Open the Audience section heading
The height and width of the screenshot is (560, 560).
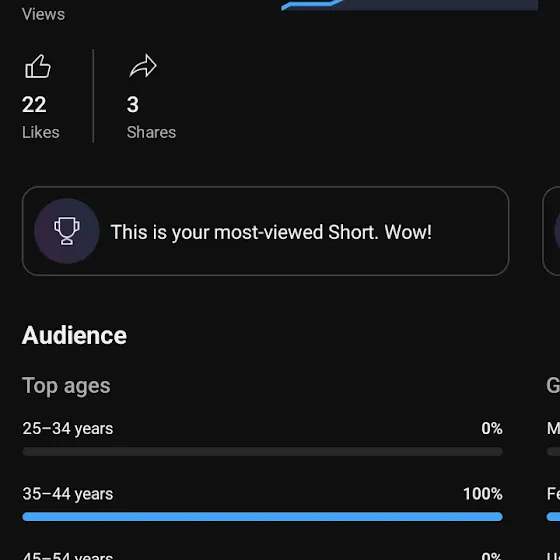click(74, 335)
